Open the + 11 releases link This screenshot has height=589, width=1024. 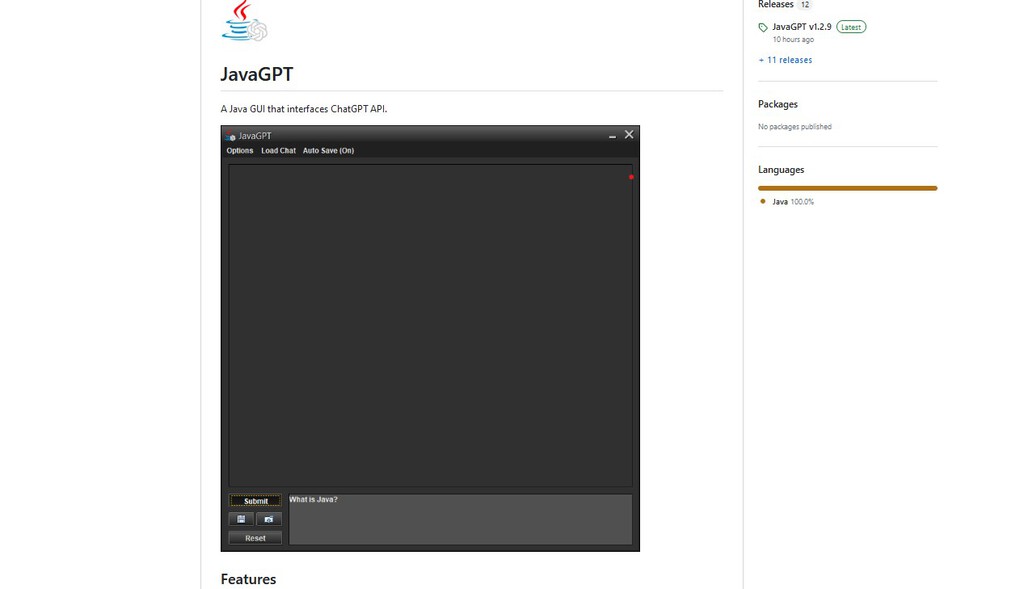(x=784, y=60)
